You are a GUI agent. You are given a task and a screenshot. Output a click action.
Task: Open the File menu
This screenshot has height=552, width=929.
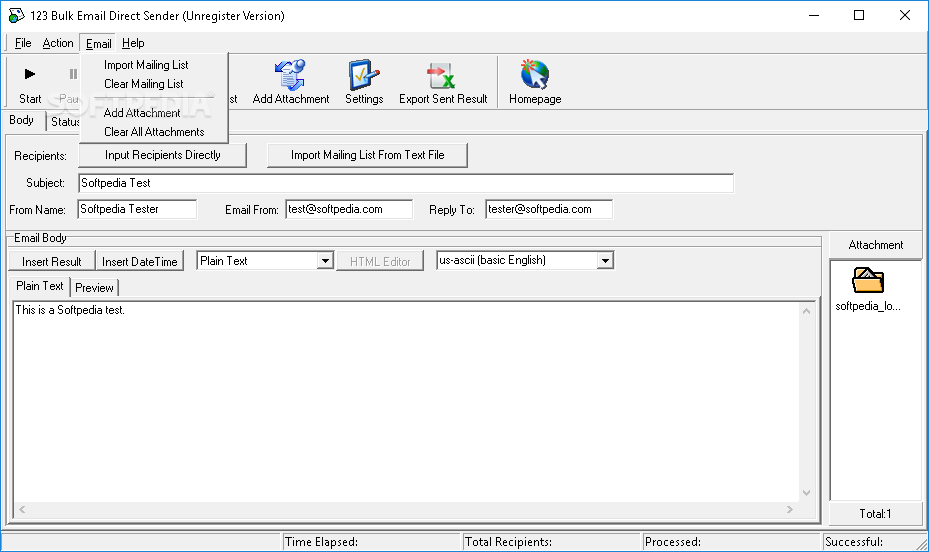pos(23,43)
